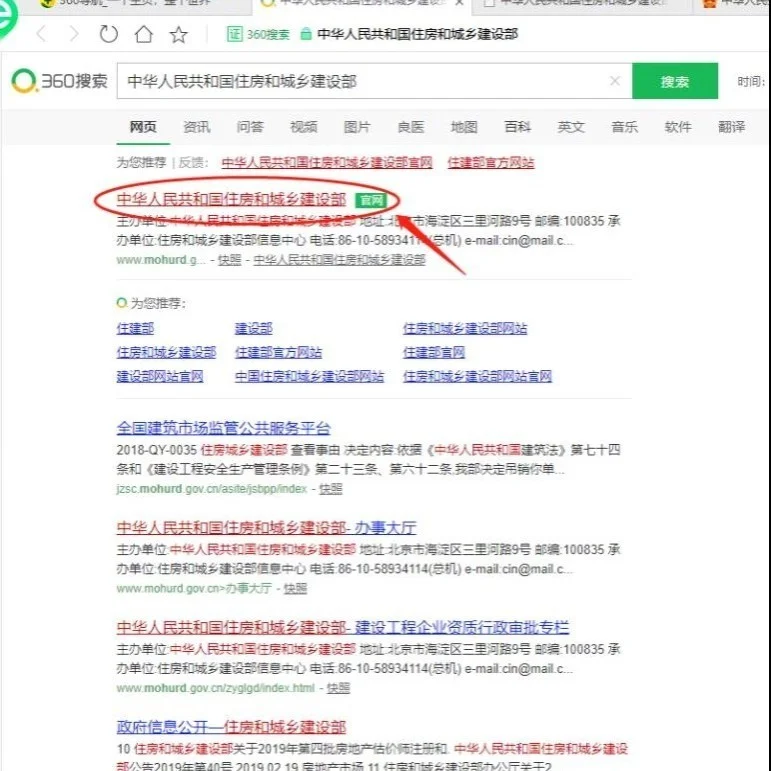Click recommended link 住房和城乡建设部
The height and width of the screenshot is (771, 771).
point(166,352)
